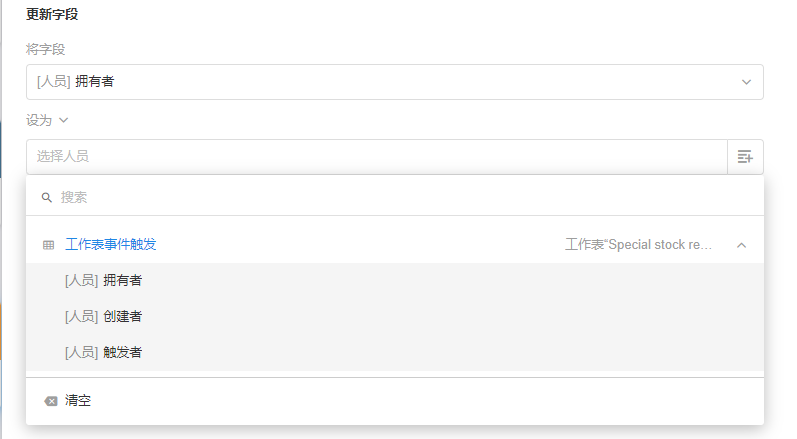797x439 pixels.
Task: Click the magnifier search icon
Action: [x=46, y=198]
